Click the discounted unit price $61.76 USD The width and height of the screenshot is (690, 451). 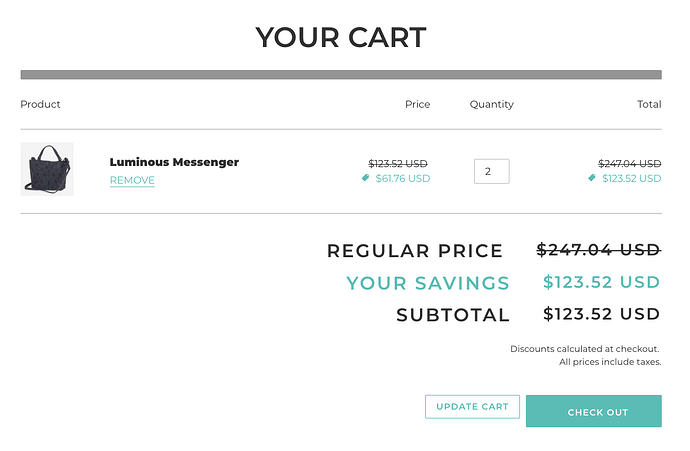click(402, 179)
